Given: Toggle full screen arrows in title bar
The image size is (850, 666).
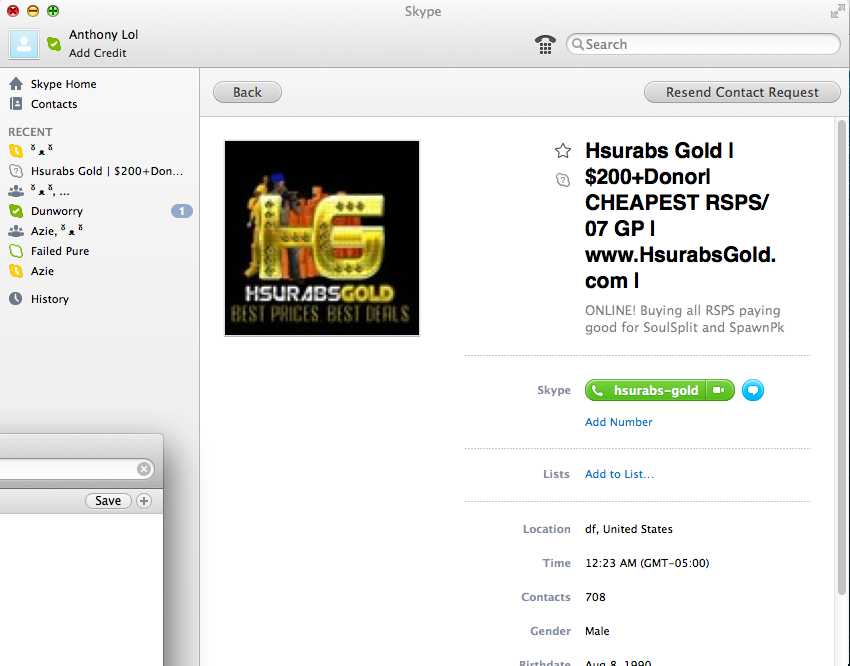Looking at the screenshot, I should [x=837, y=11].
